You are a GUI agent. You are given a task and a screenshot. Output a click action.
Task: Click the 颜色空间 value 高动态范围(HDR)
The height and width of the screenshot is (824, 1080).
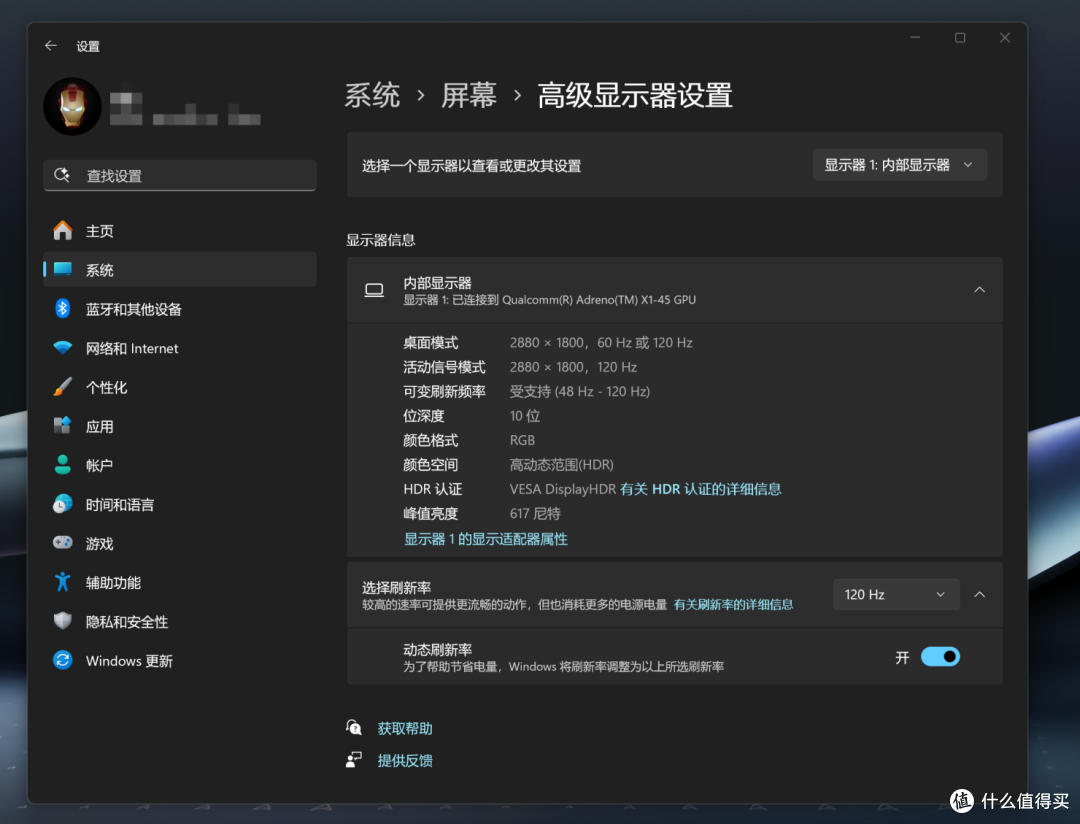(x=561, y=464)
